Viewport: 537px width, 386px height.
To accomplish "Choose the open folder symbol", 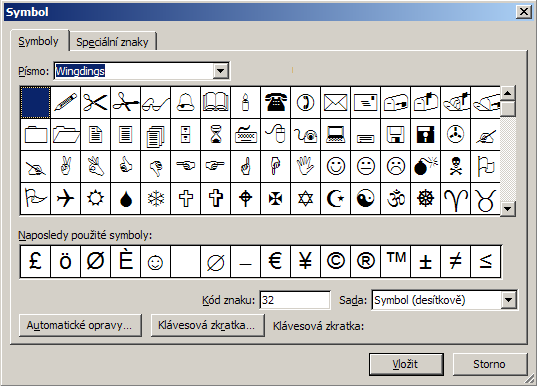I will tap(65, 135).
